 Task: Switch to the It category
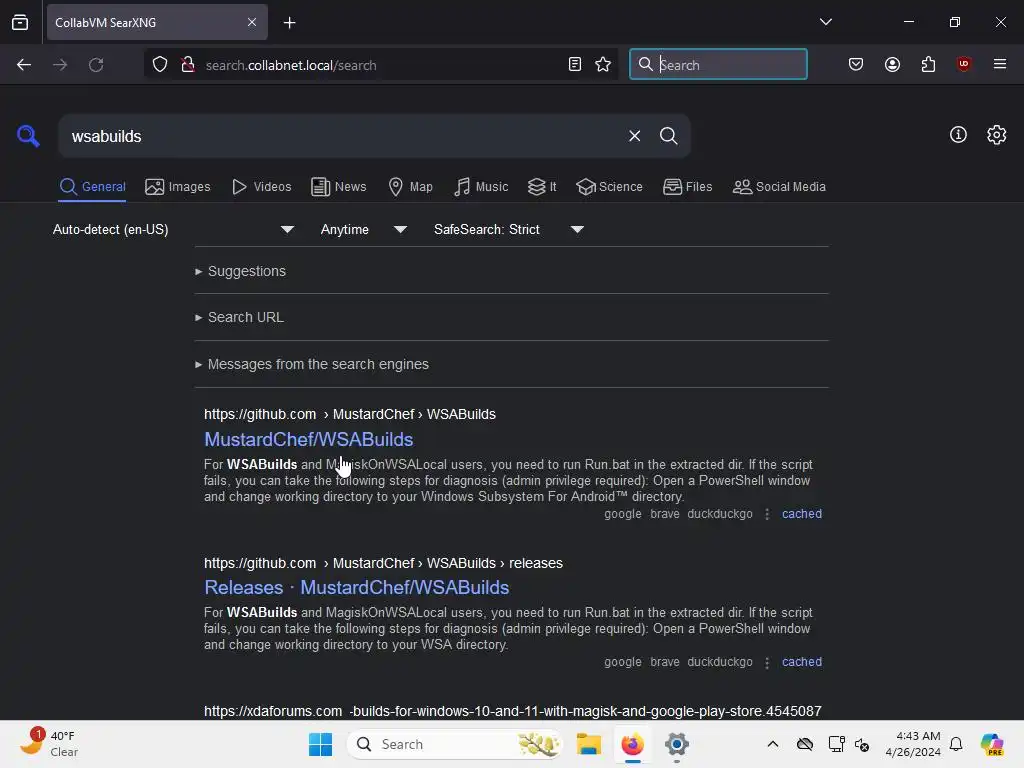[x=542, y=187]
